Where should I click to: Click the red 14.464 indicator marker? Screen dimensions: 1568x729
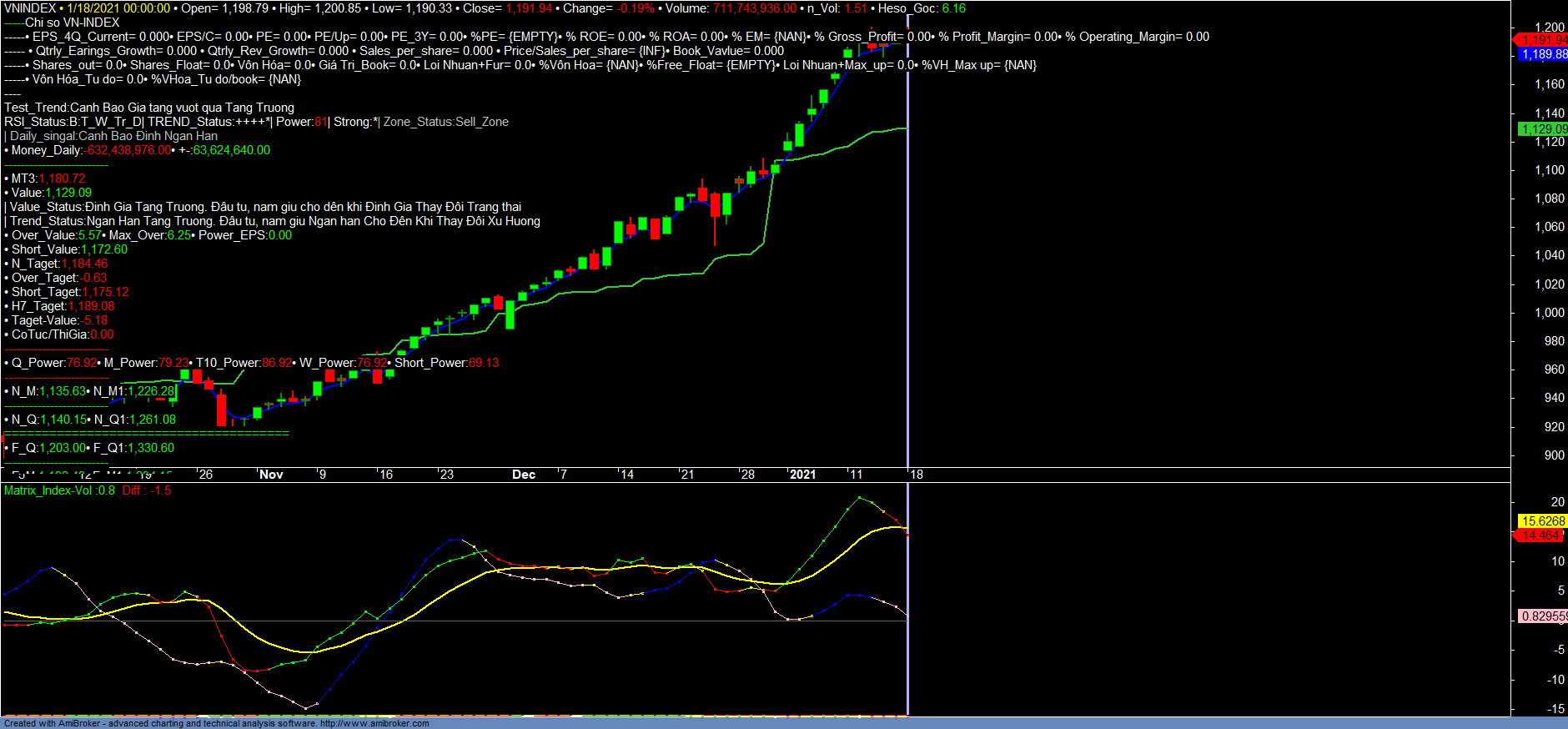click(1540, 535)
